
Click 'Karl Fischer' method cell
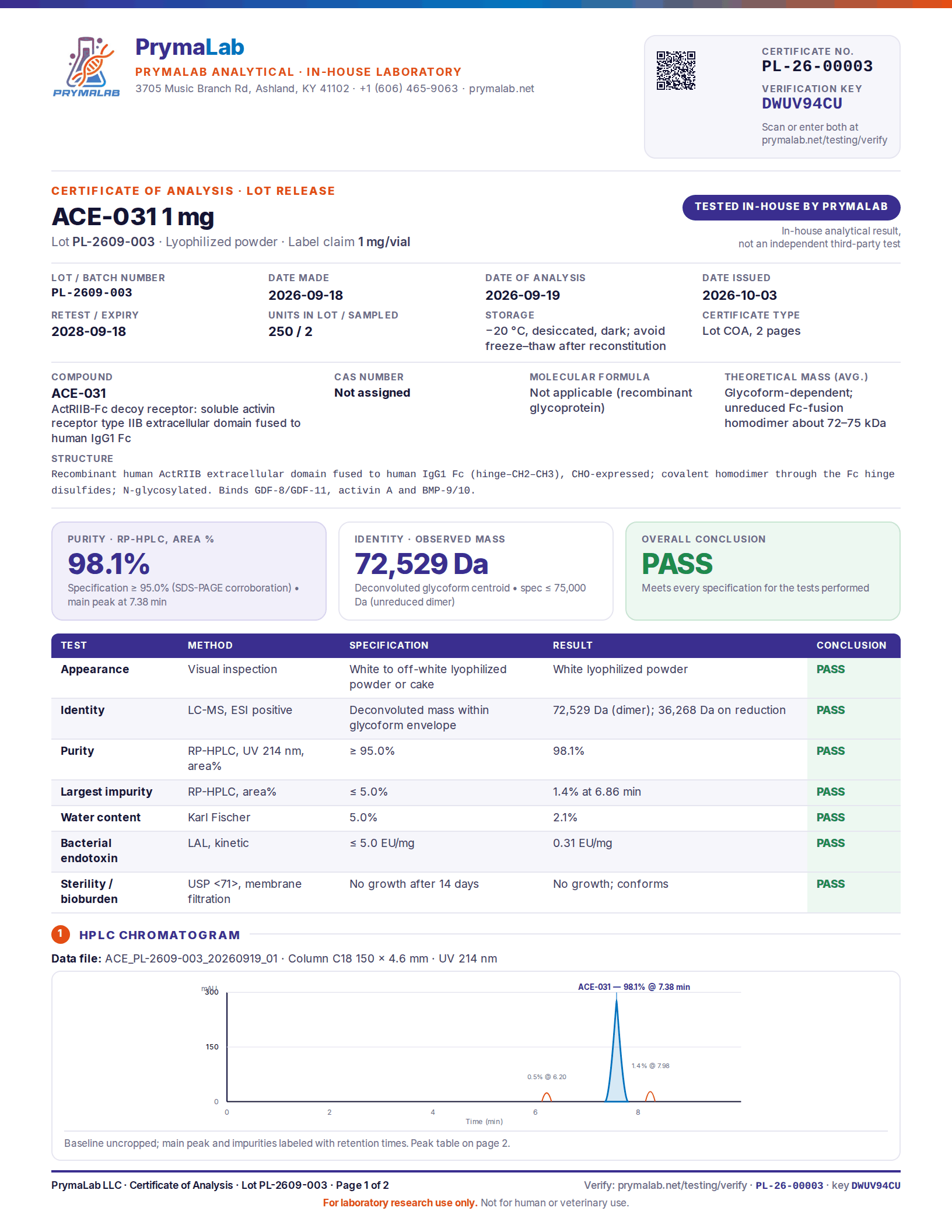pos(219,817)
